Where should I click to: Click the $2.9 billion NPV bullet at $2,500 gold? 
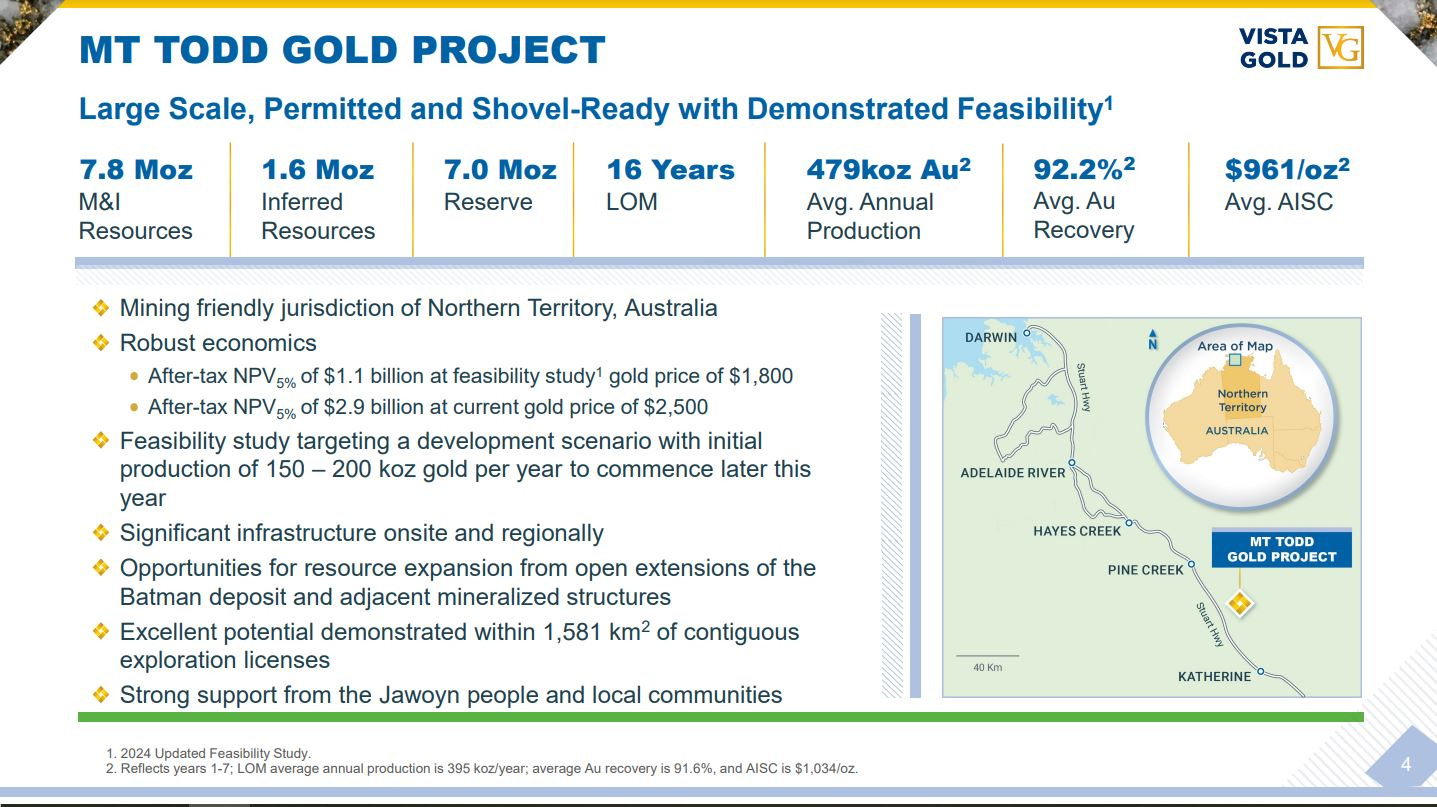427,408
